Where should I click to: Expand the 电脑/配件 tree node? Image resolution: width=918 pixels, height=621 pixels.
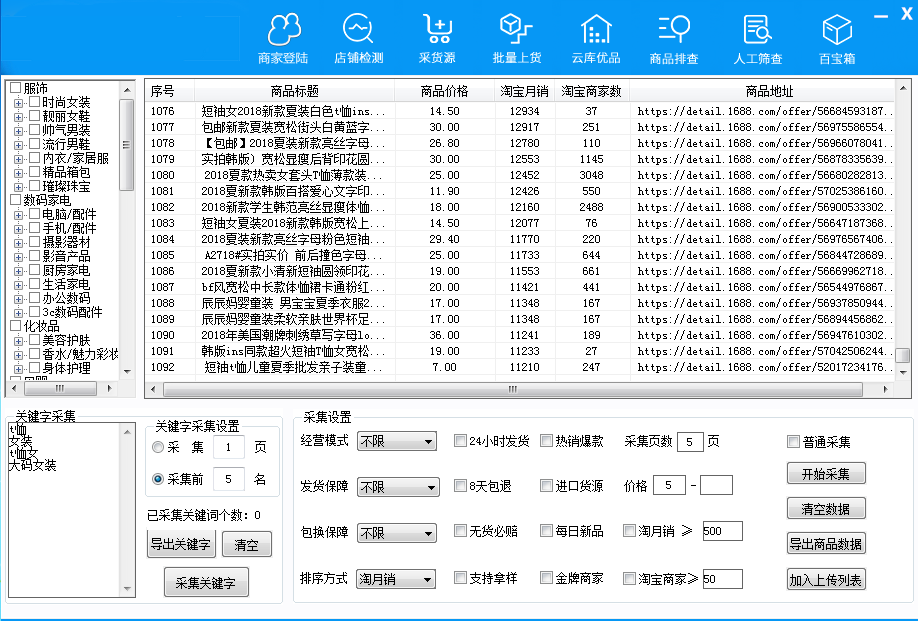tap(19, 215)
